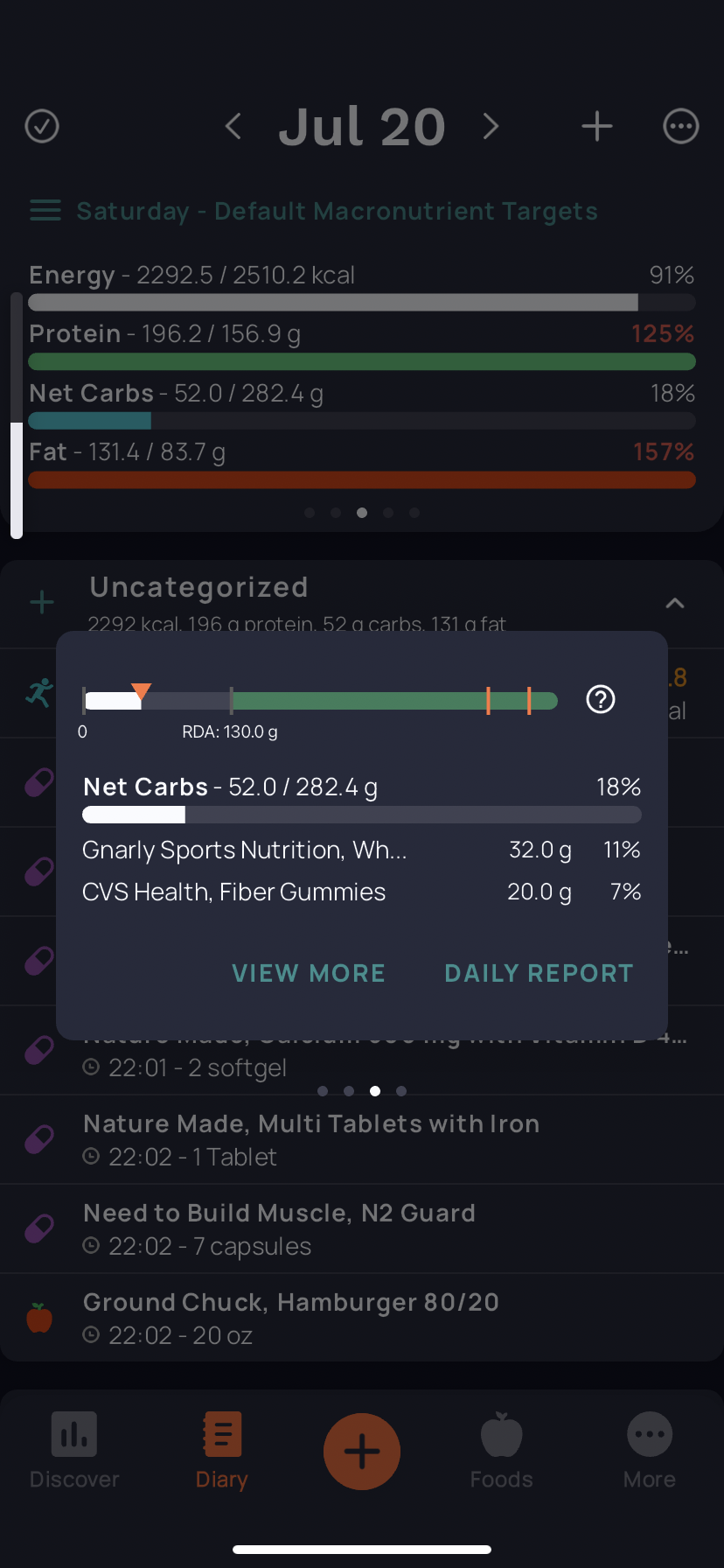The image size is (724, 1568).
Task: Advance to the next day arrow
Action: (491, 127)
